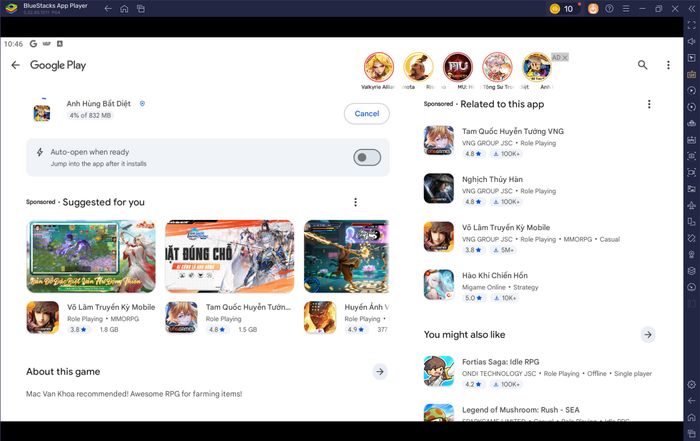Collapse the BlueStacks side toolbar
The width and height of the screenshot is (700, 441).
pyautogui.click(x=692, y=8)
